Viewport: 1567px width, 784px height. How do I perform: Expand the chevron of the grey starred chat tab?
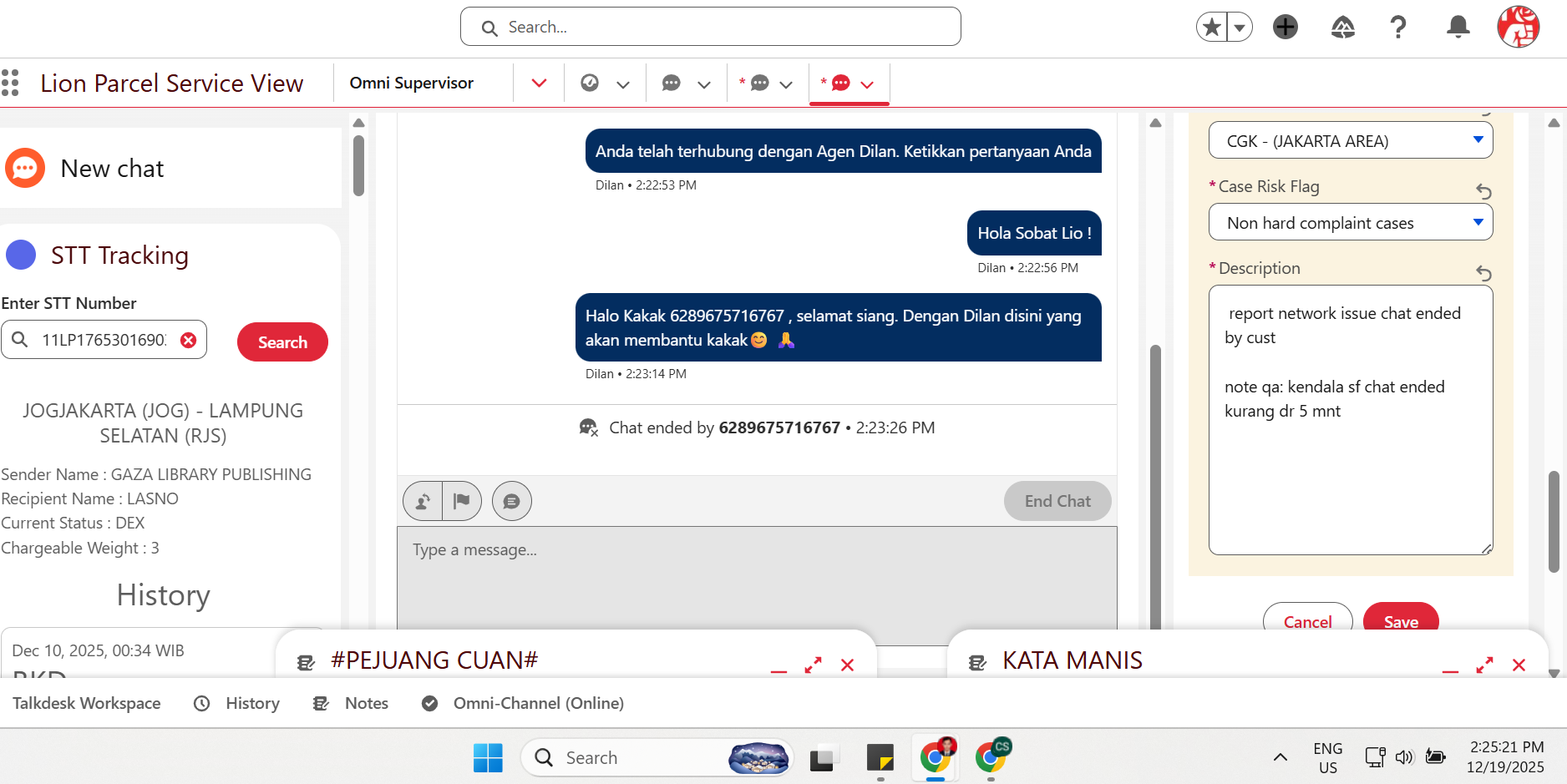coord(786,84)
